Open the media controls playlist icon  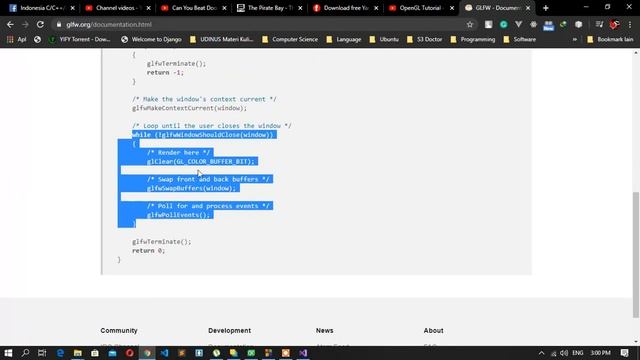click(599, 24)
